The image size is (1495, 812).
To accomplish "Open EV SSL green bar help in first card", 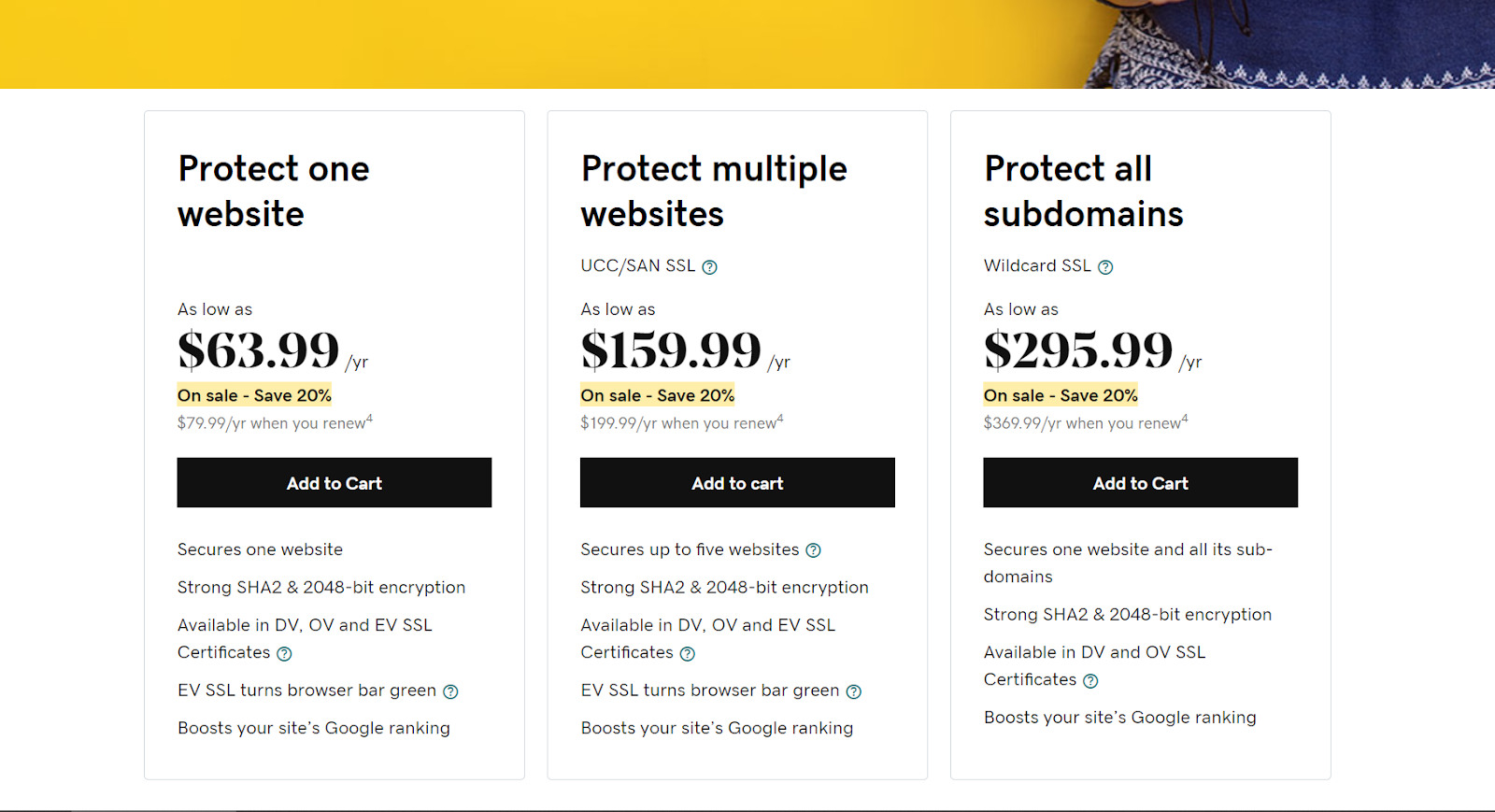I will (450, 691).
